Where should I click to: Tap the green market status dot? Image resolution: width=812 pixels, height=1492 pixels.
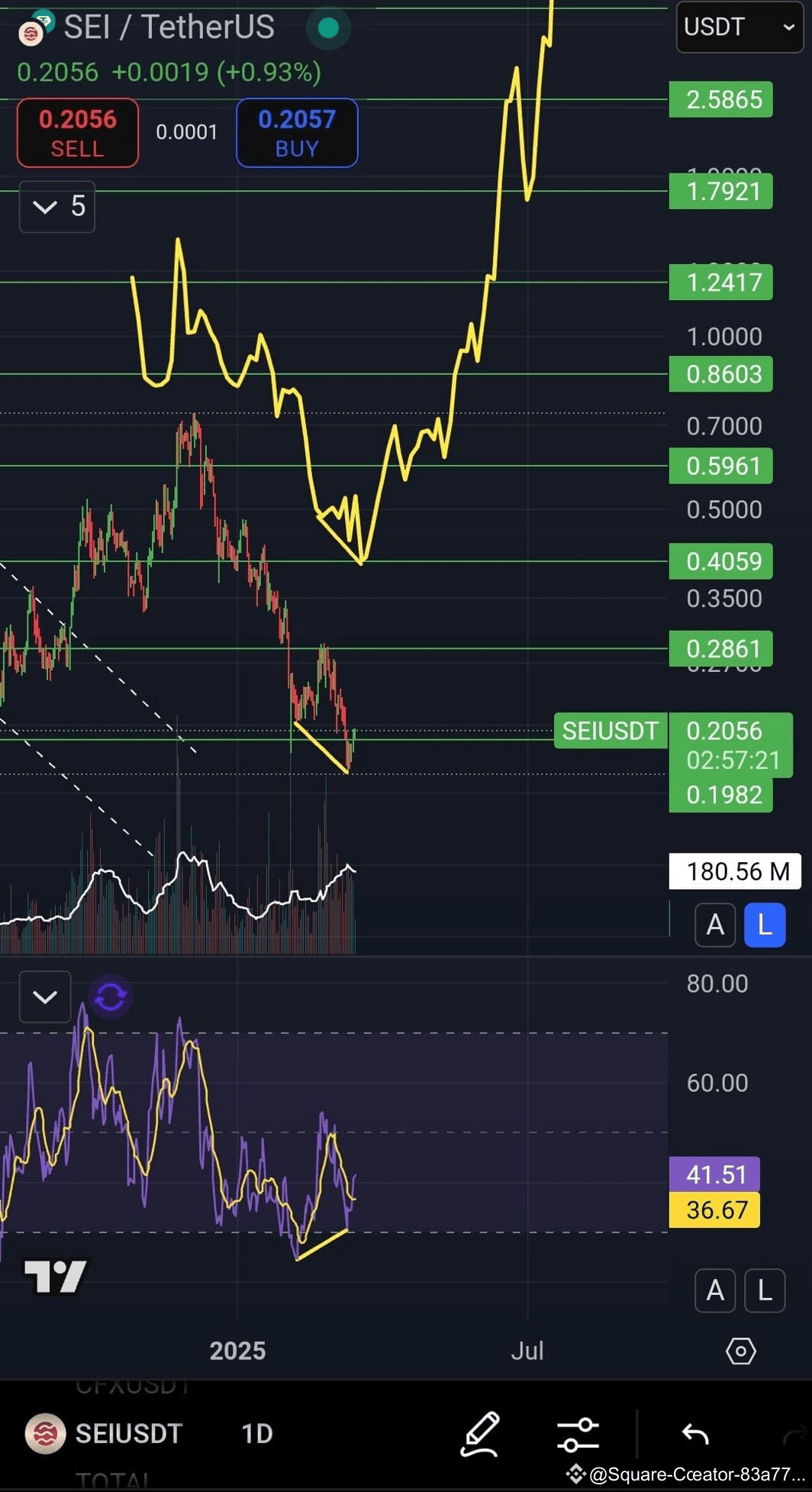tap(328, 28)
